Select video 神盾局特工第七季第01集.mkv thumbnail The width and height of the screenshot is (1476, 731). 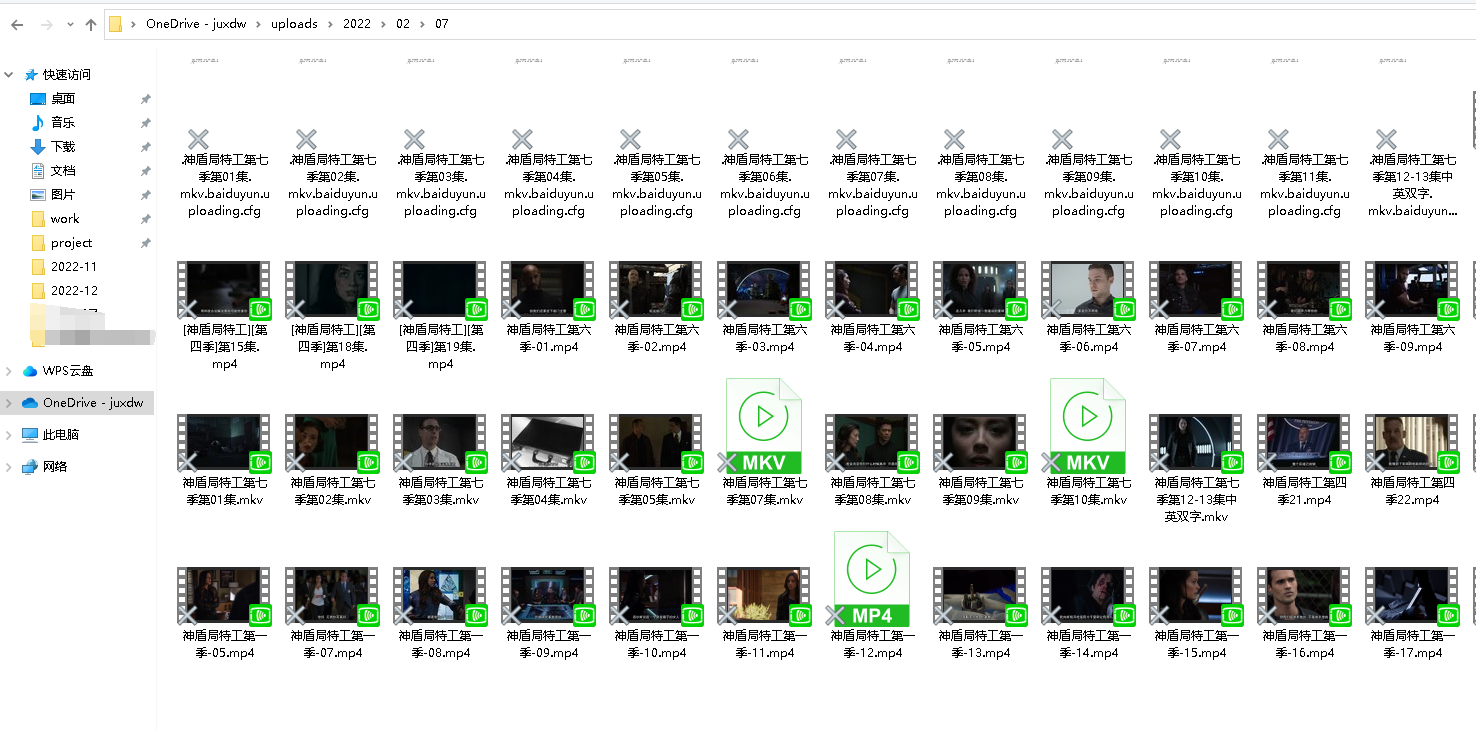tap(223, 443)
